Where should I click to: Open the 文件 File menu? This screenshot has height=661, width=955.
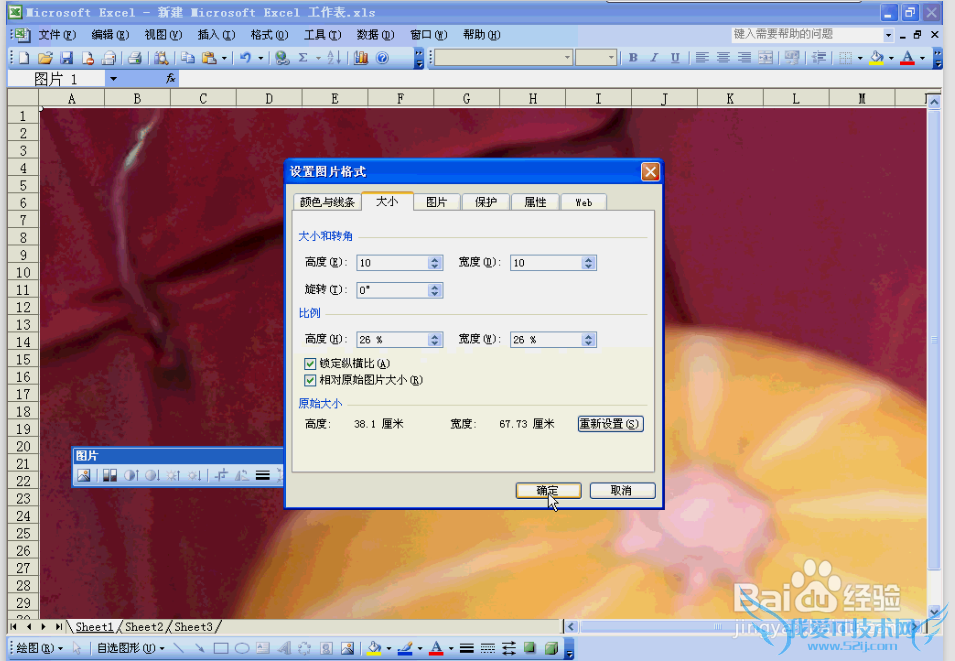tap(57, 35)
